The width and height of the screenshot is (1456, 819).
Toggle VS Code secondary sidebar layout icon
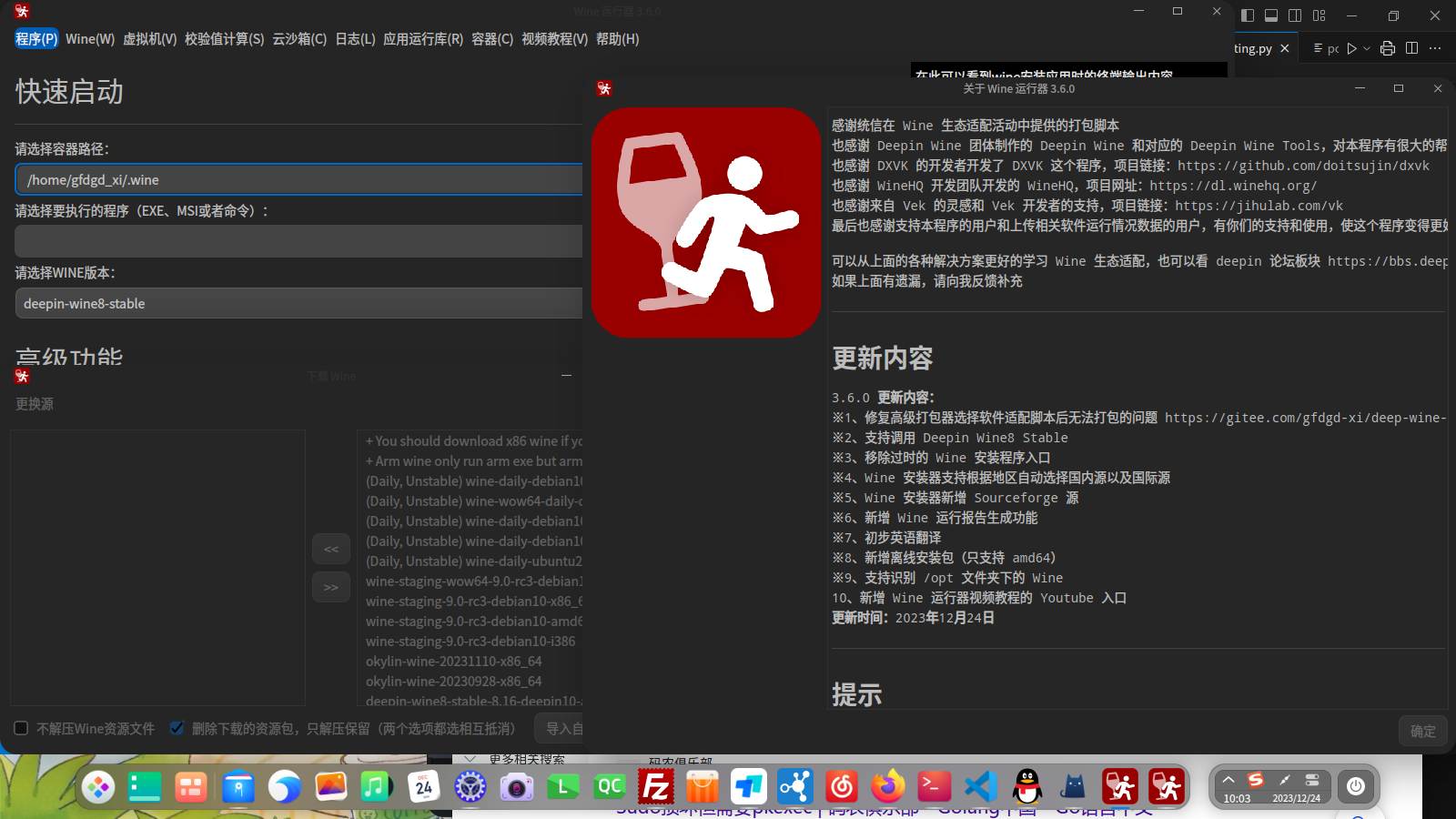point(1295,15)
